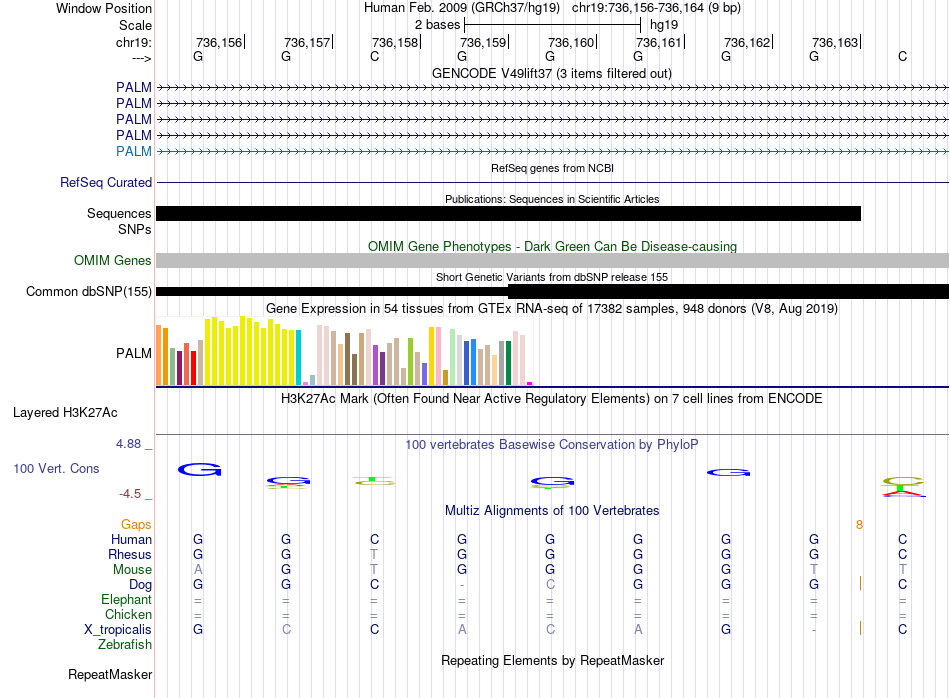Click the Layered H3K27Ac label
This screenshot has height=698, width=950.
(65, 413)
